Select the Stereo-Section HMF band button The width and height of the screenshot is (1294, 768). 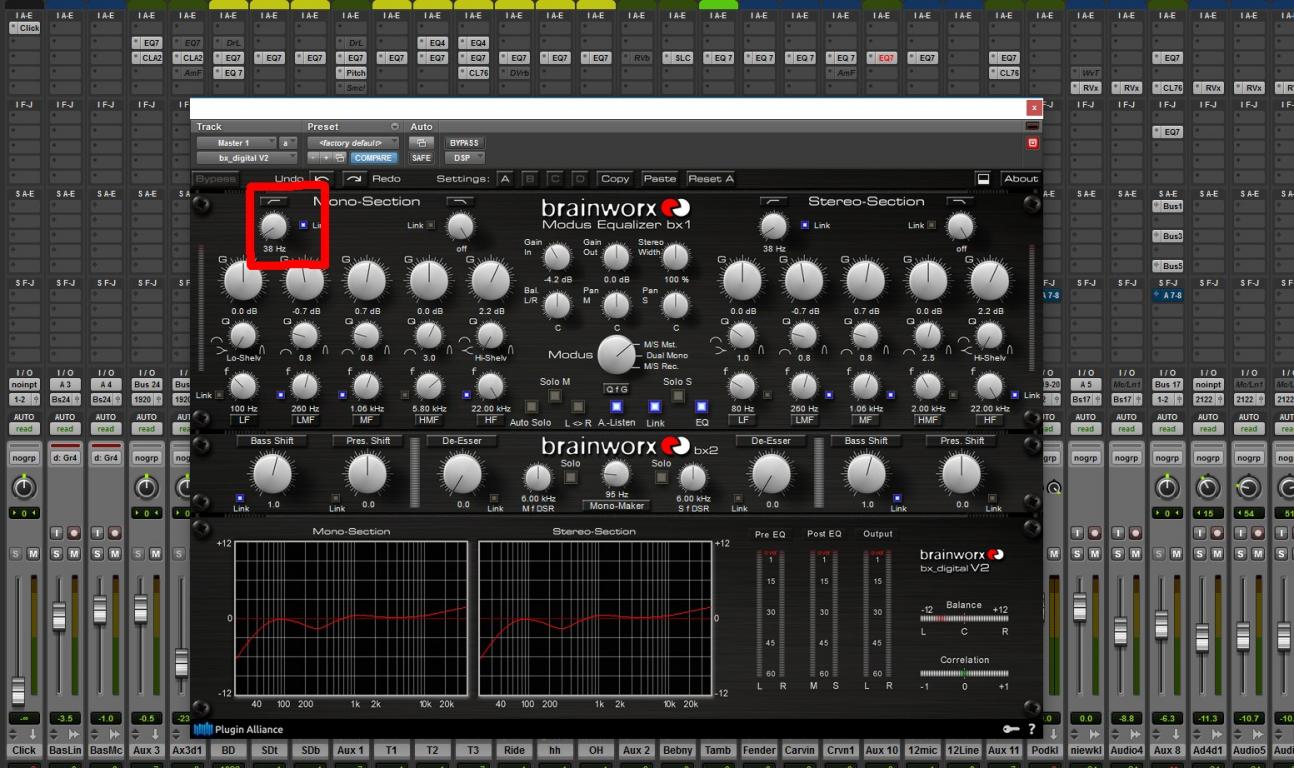927,420
